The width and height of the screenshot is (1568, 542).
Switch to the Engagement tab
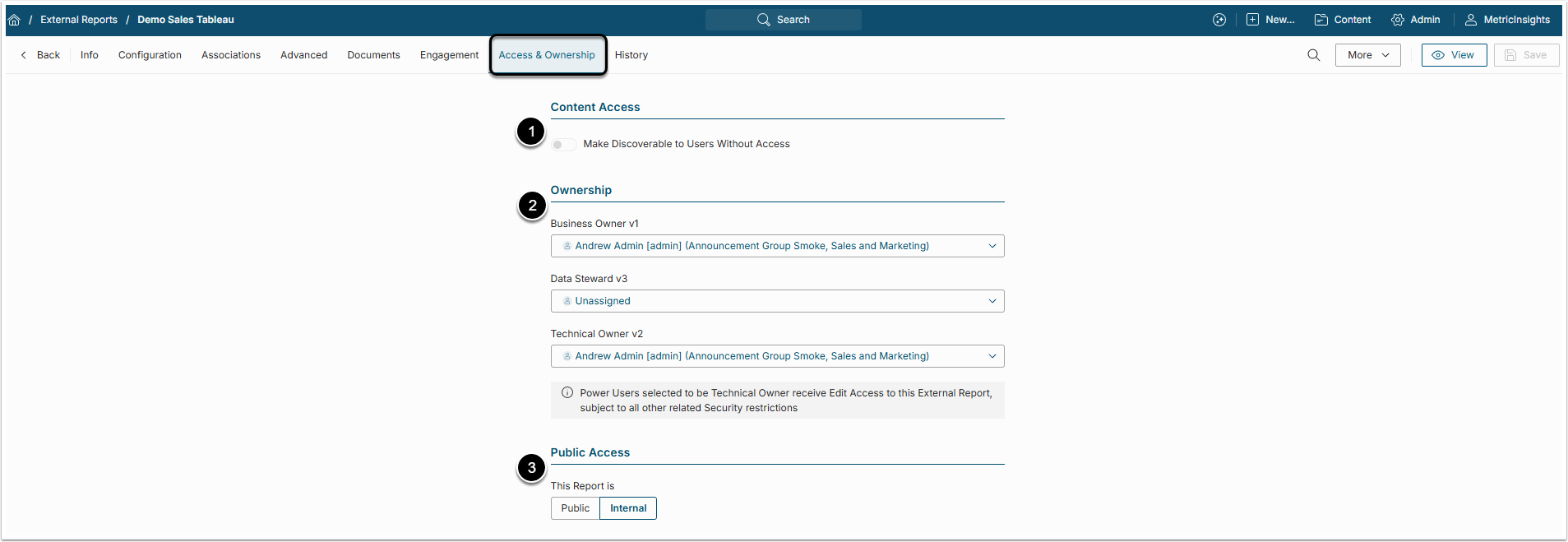[449, 55]
